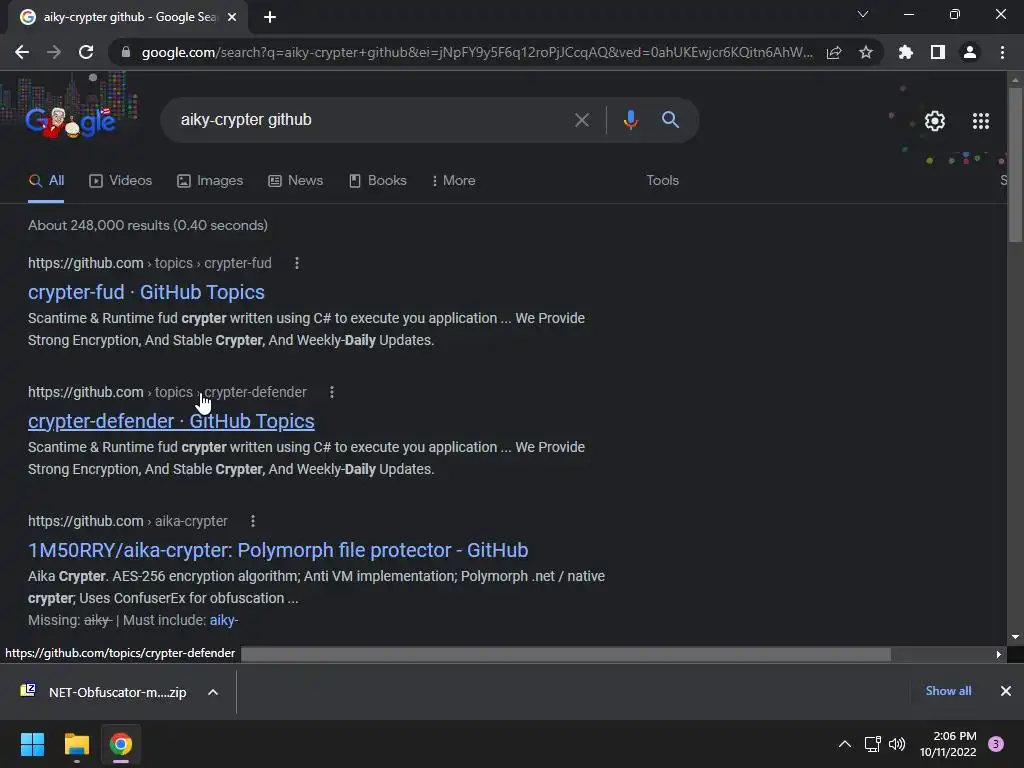Clear the search box with the X icon
1024x768 pixels.
click(581, 120)
